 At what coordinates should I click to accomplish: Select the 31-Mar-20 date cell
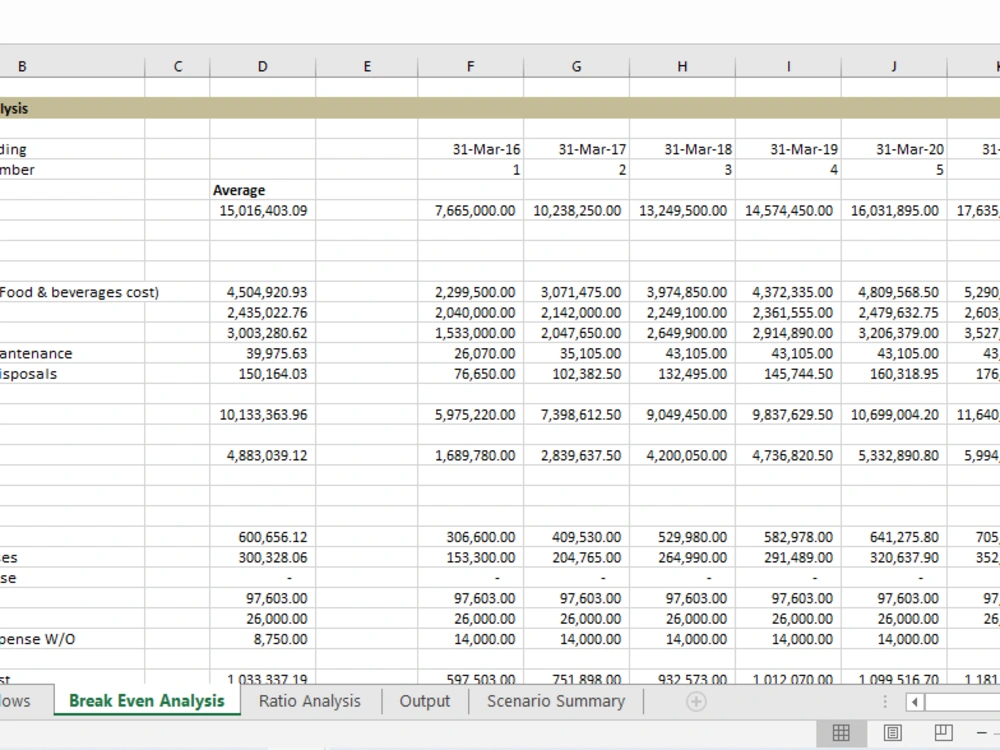pyautogui.click(x=894, y=149)
